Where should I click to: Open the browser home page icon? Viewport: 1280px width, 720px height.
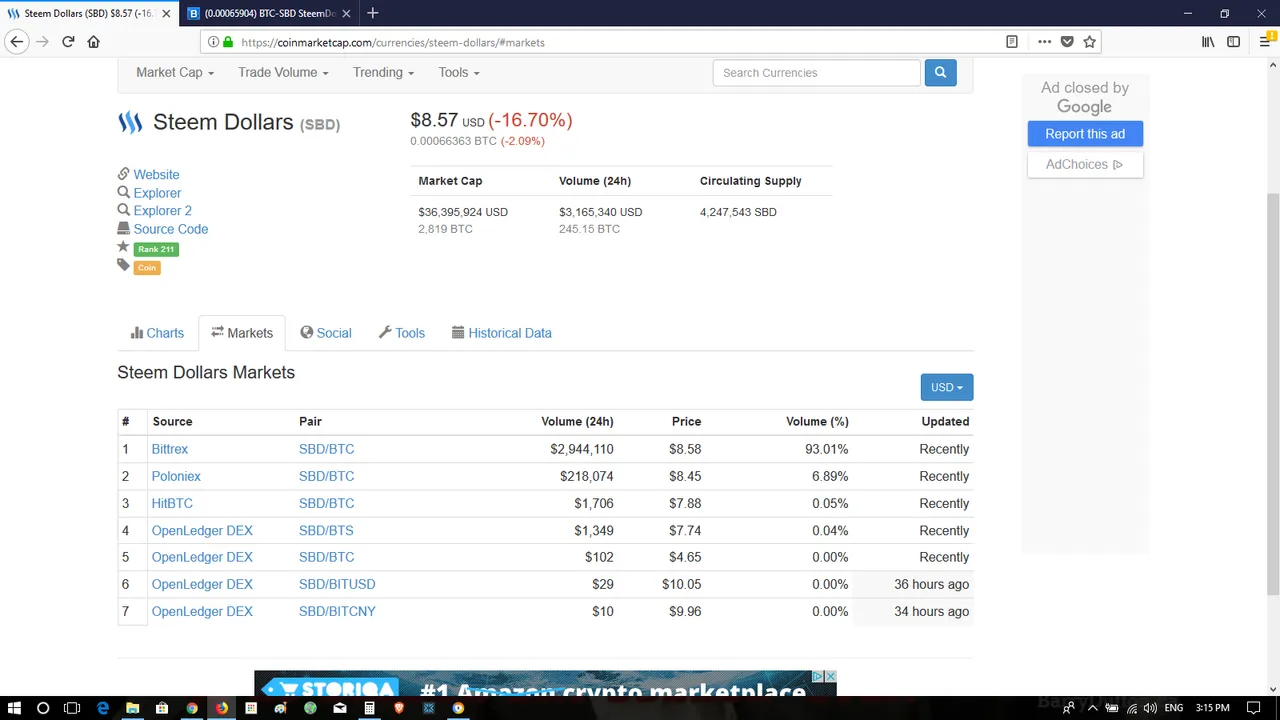point(94,42)
